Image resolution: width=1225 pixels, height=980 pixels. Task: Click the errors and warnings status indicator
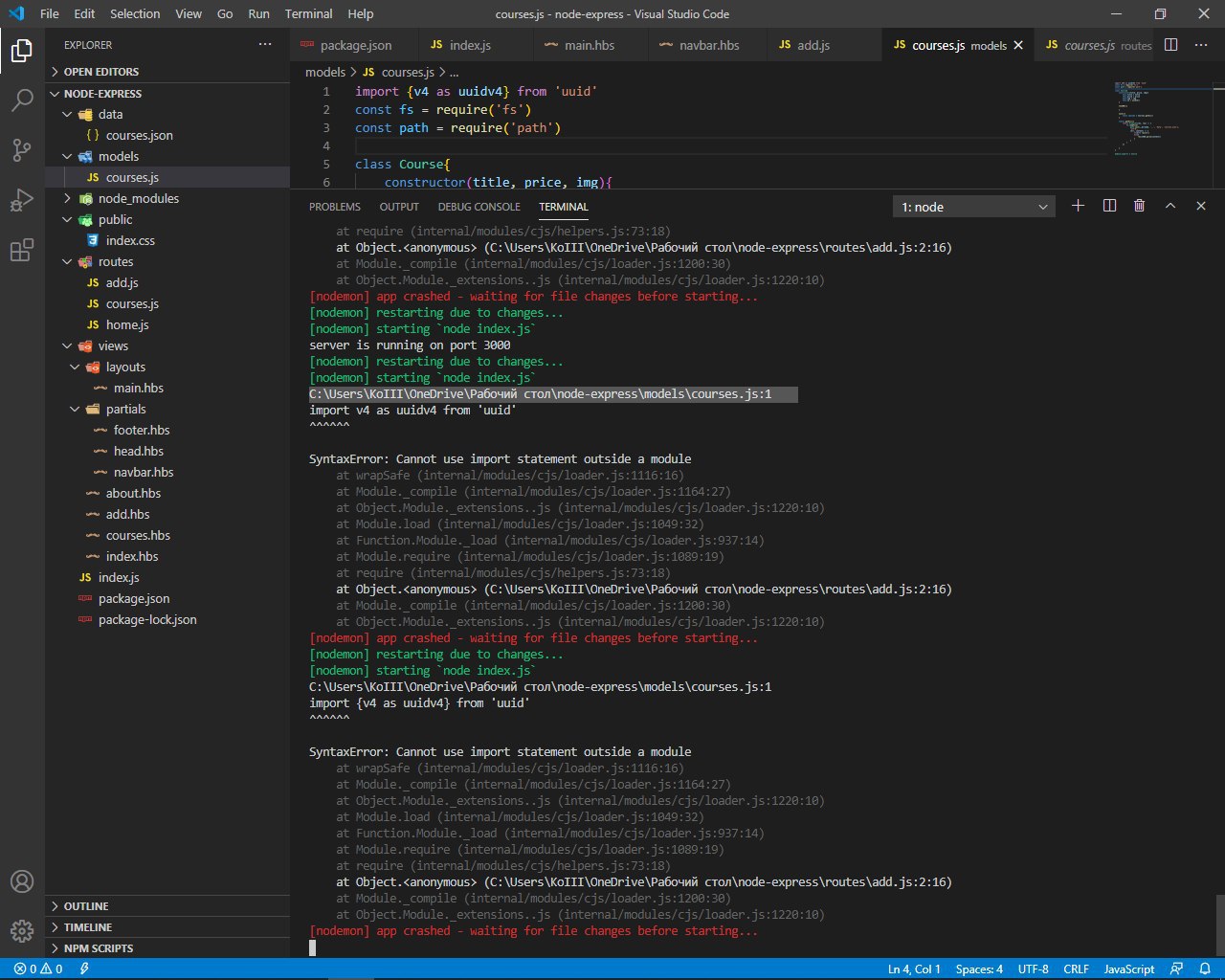point(38,969)
